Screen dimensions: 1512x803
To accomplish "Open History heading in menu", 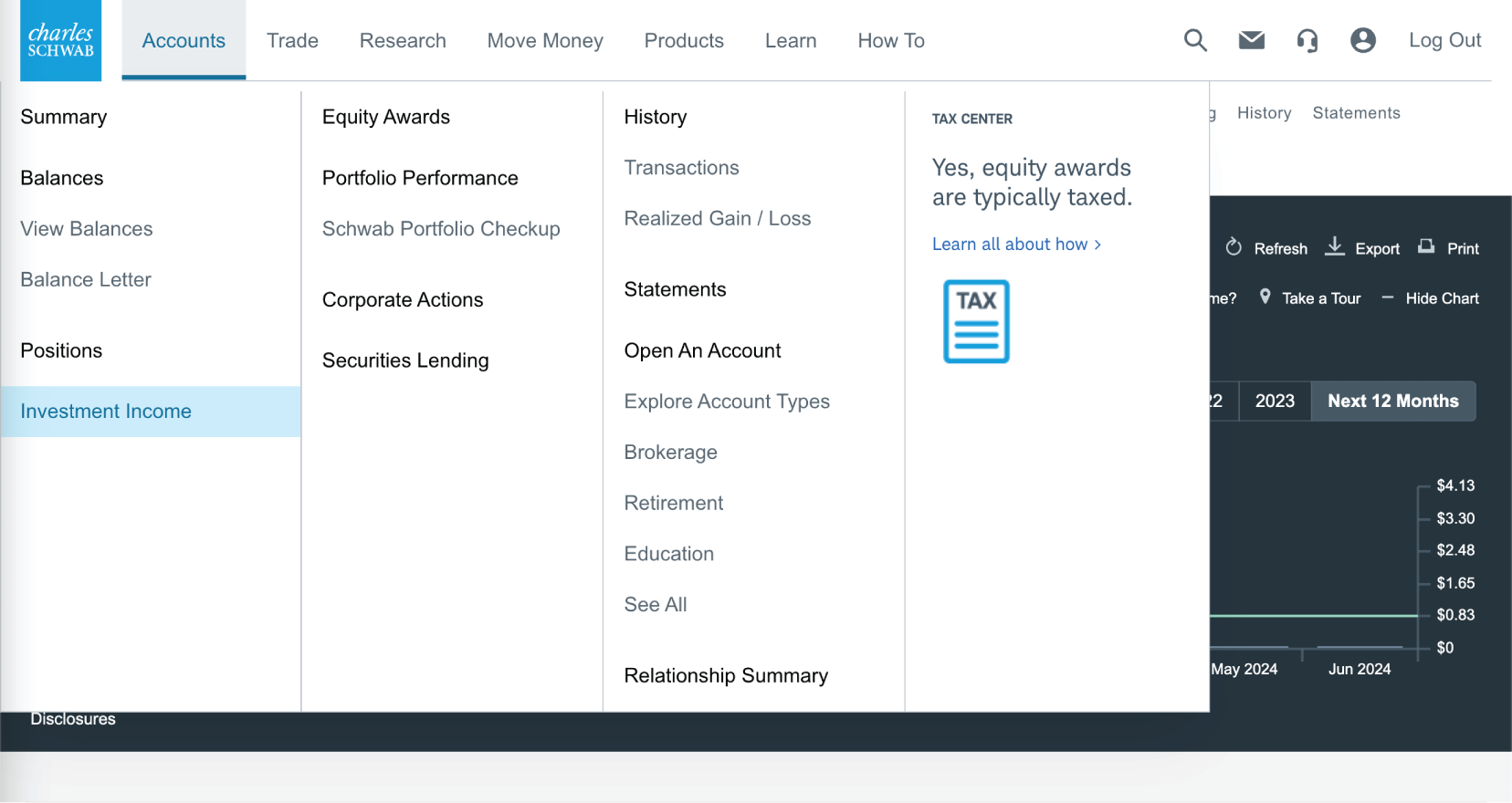I will click(x=656, y=117).
